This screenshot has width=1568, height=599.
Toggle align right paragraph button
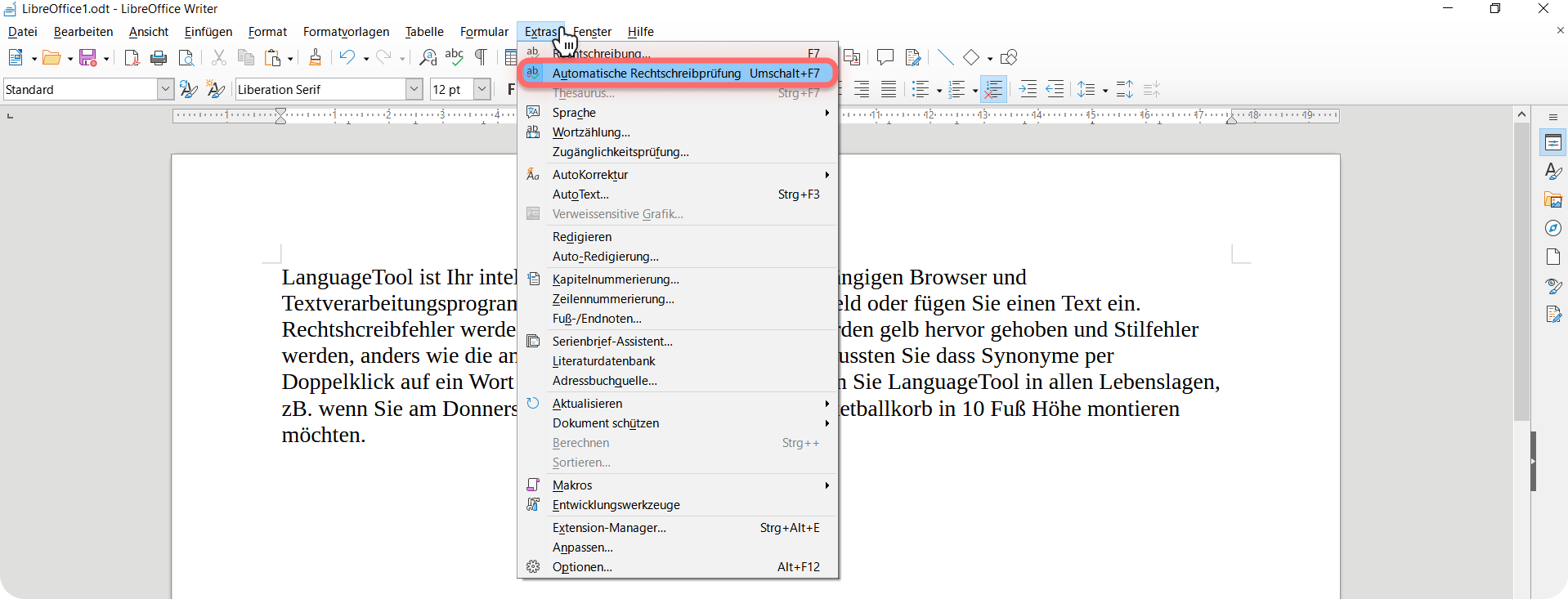click(x=862, y=89)
